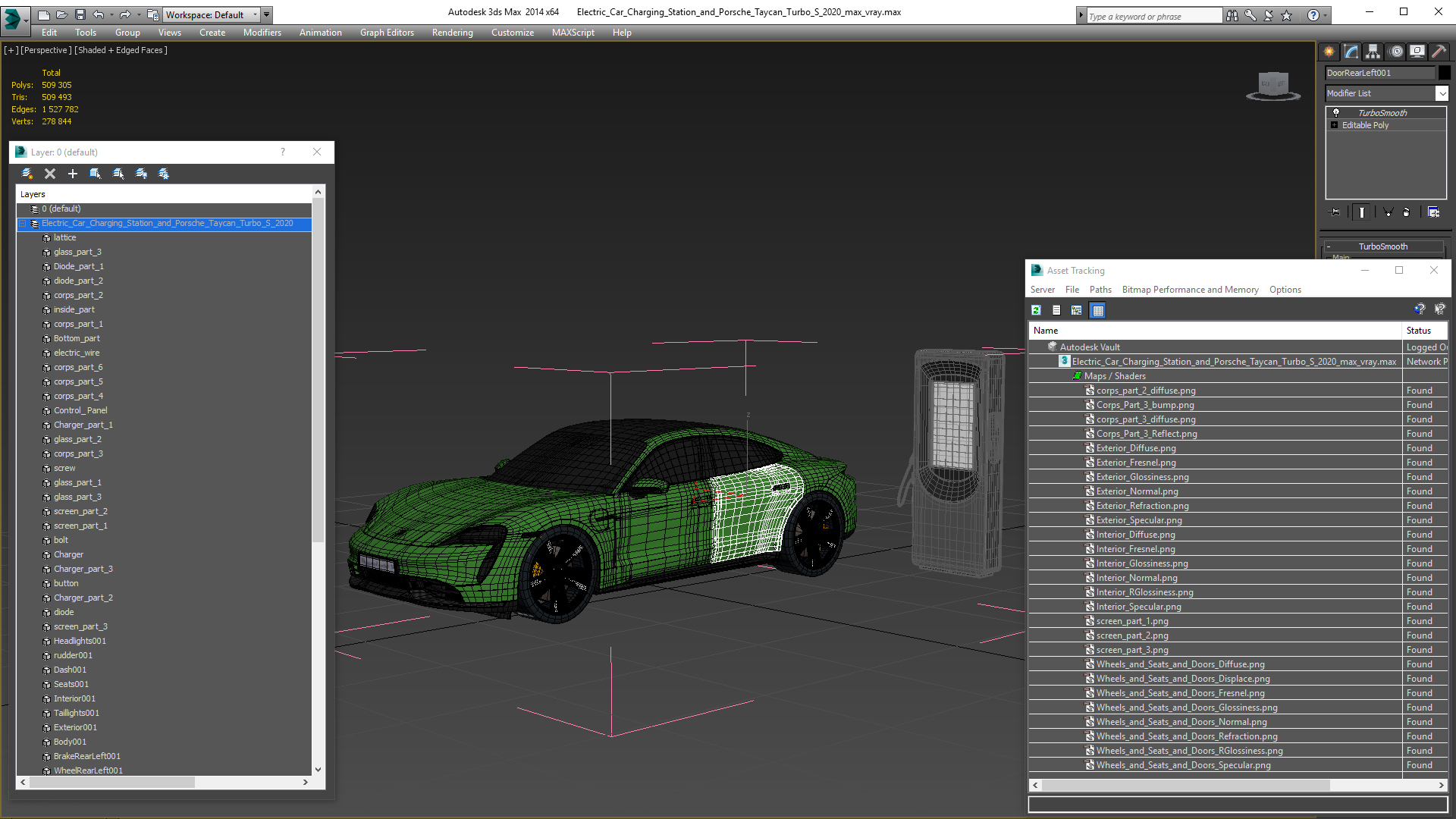Open the Modifiers menu
Screen dimensions: 1456x819
coord(262,33)
